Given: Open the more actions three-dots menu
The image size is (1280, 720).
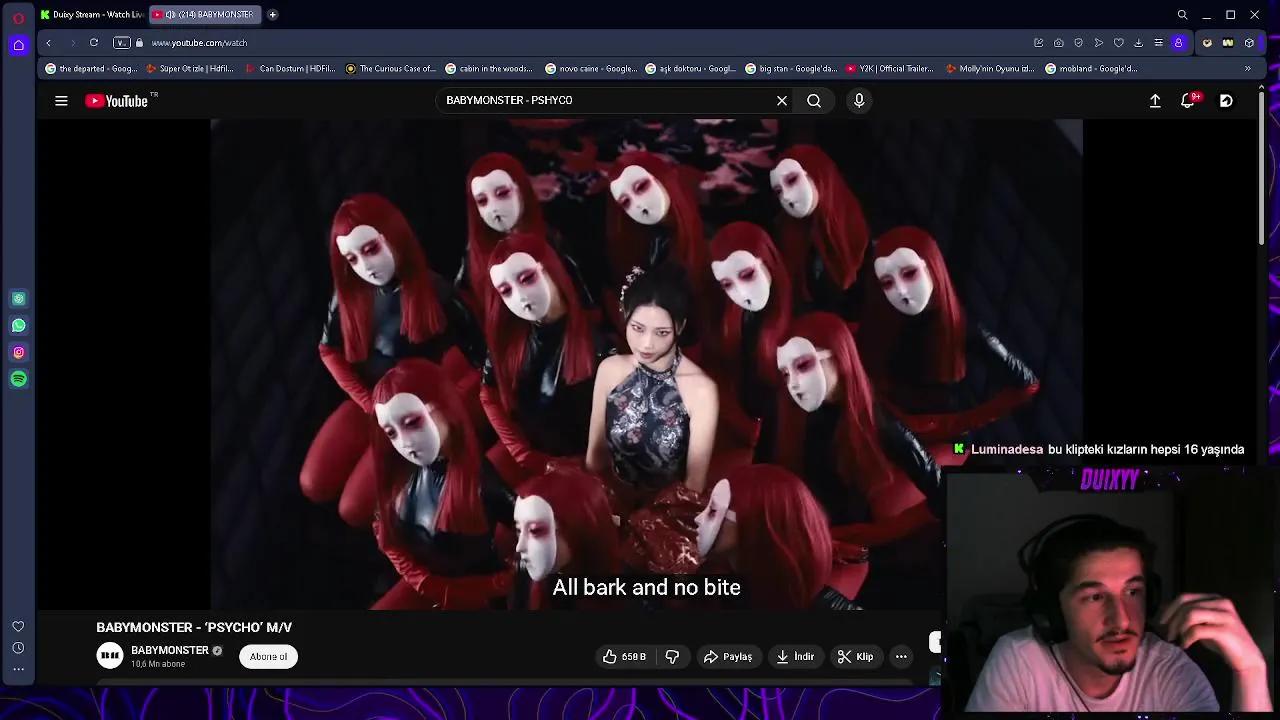Looking at the screenshot, I should click(x=901, y=656).
